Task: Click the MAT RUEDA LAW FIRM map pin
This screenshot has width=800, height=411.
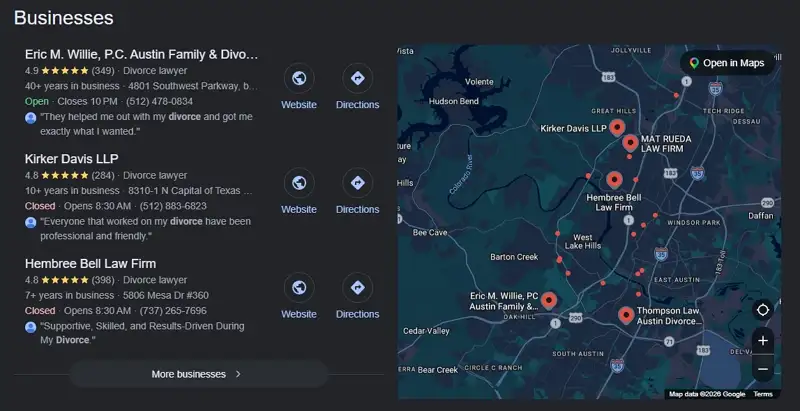Action: 631,143
